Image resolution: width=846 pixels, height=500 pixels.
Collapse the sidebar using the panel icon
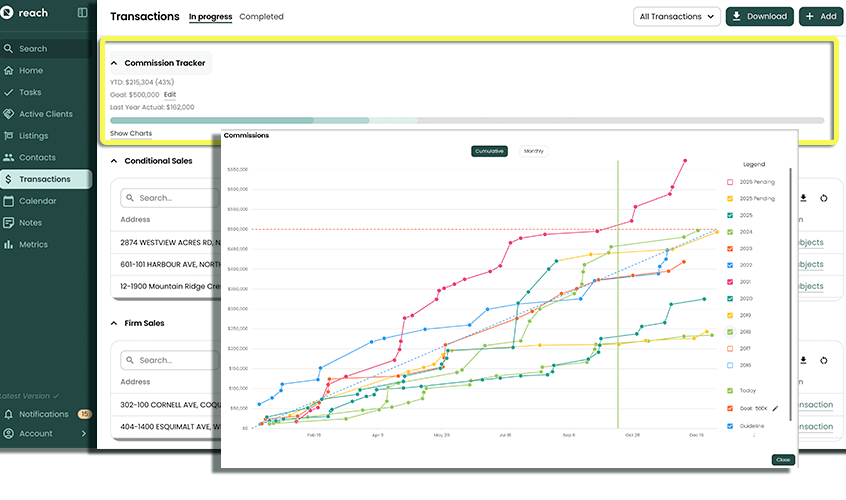click(82, 13)
